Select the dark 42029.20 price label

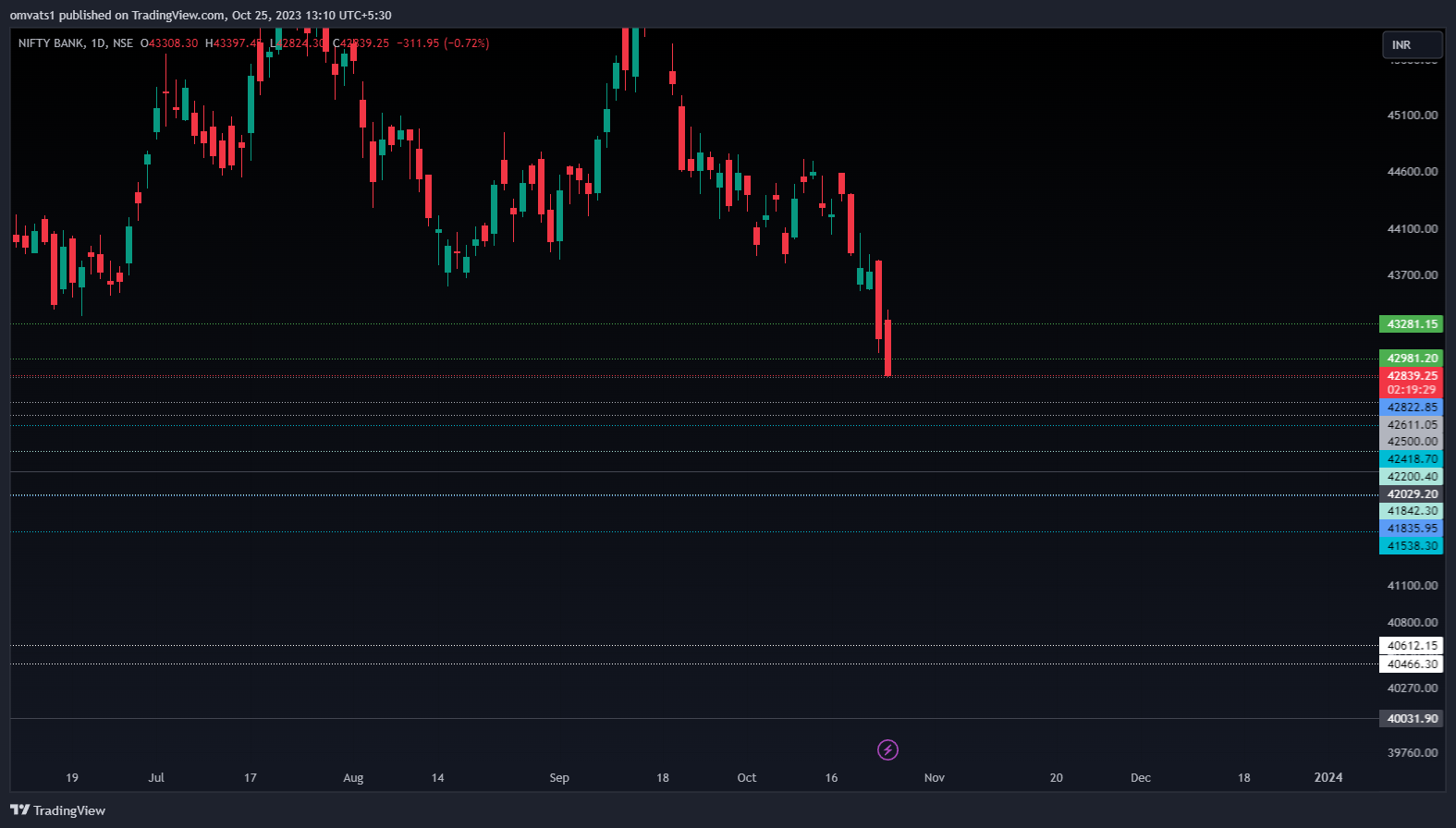pyautogui.click(x=1412, y=494)
